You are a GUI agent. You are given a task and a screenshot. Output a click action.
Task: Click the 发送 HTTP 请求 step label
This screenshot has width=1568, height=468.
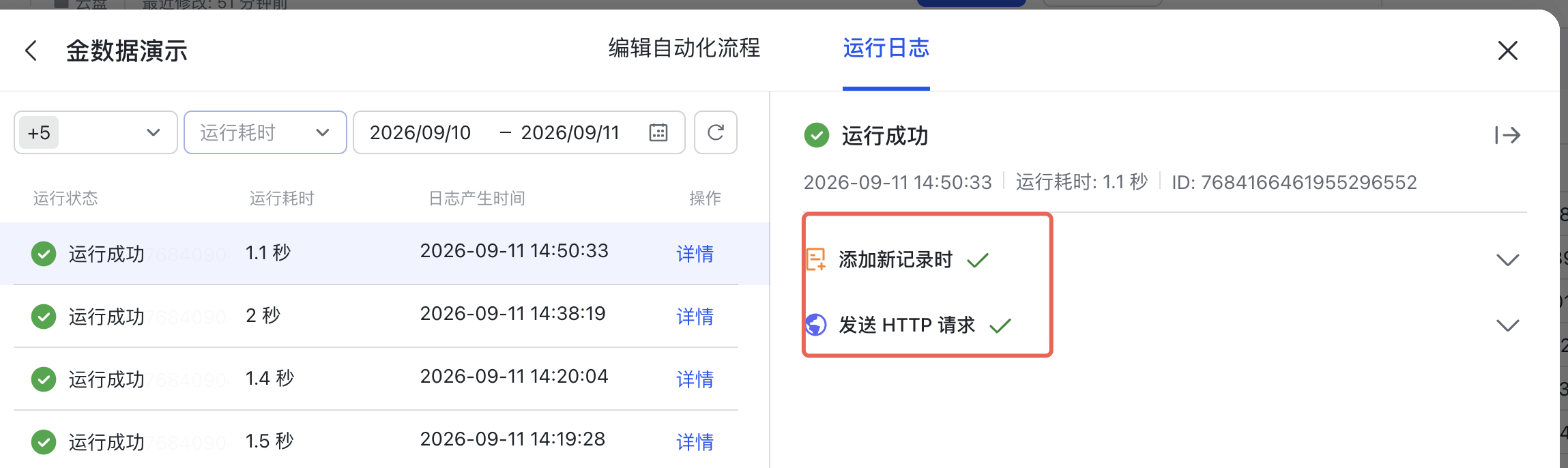(x=907, y=325)
